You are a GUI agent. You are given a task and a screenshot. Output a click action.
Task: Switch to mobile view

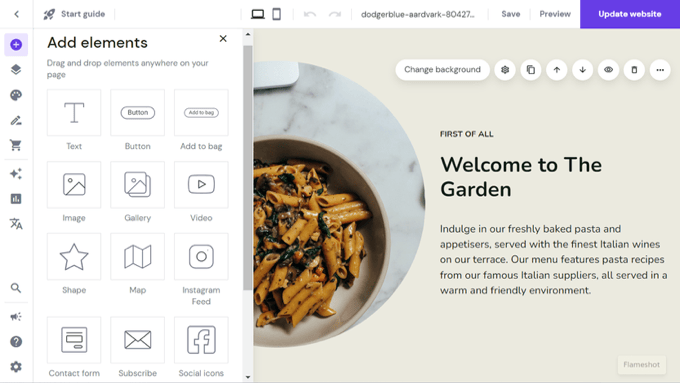click(x=276, y=14)
